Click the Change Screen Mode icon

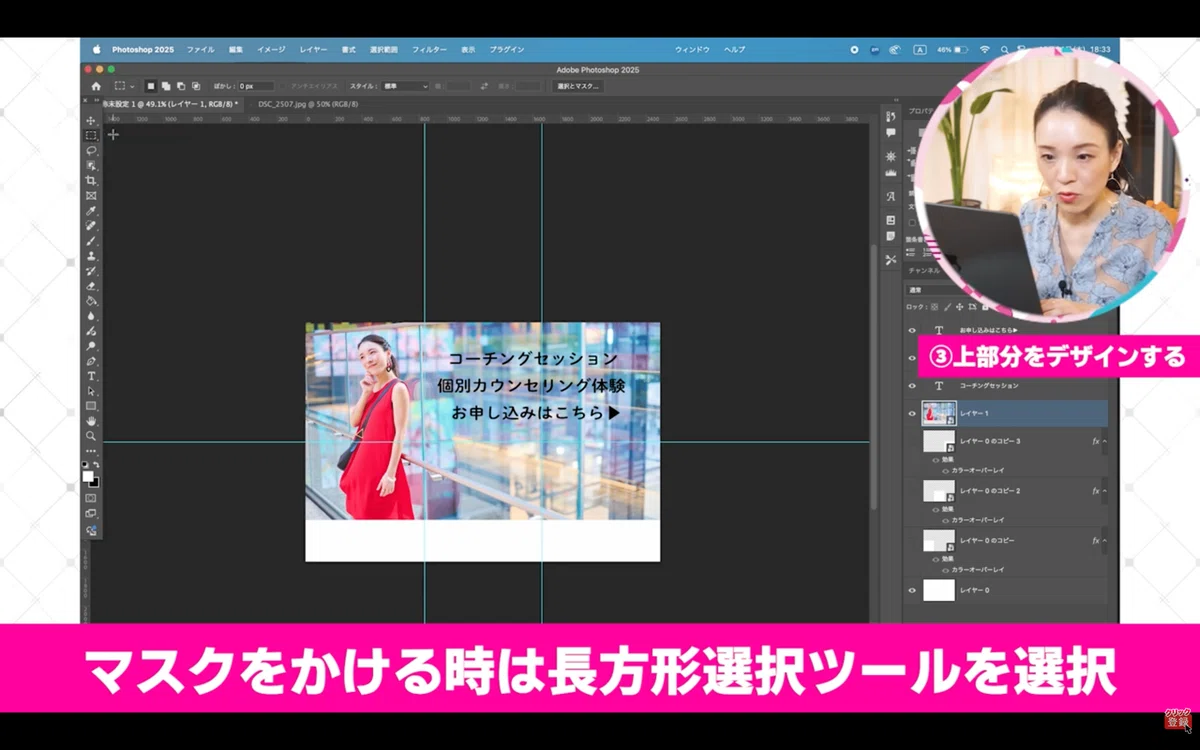click(91, 514)
